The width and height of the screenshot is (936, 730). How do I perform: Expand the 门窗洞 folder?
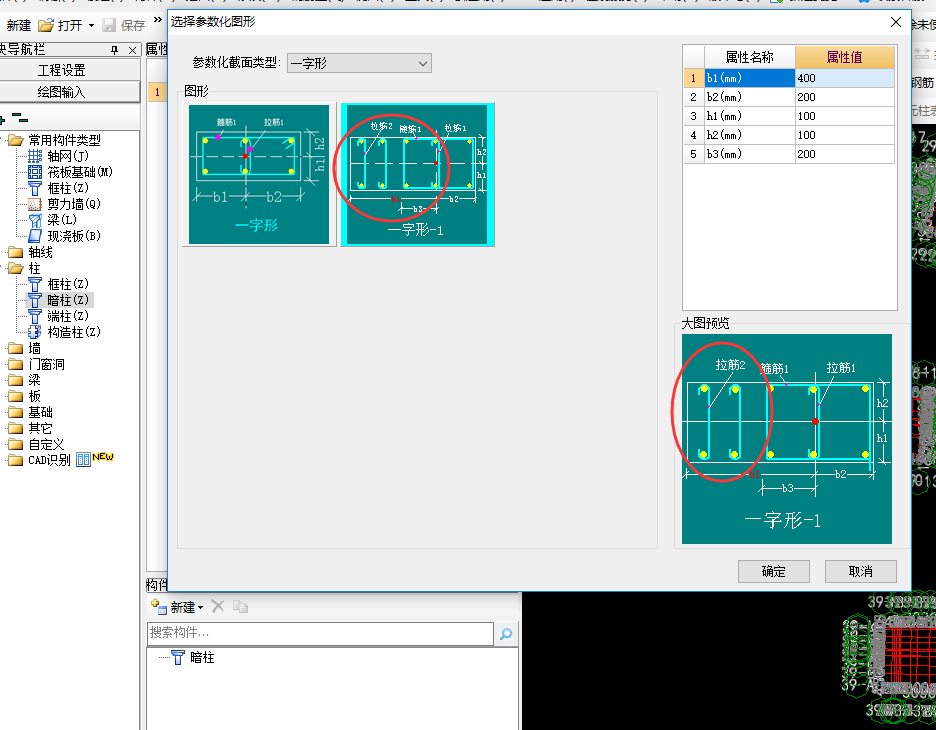click(46, 365)
